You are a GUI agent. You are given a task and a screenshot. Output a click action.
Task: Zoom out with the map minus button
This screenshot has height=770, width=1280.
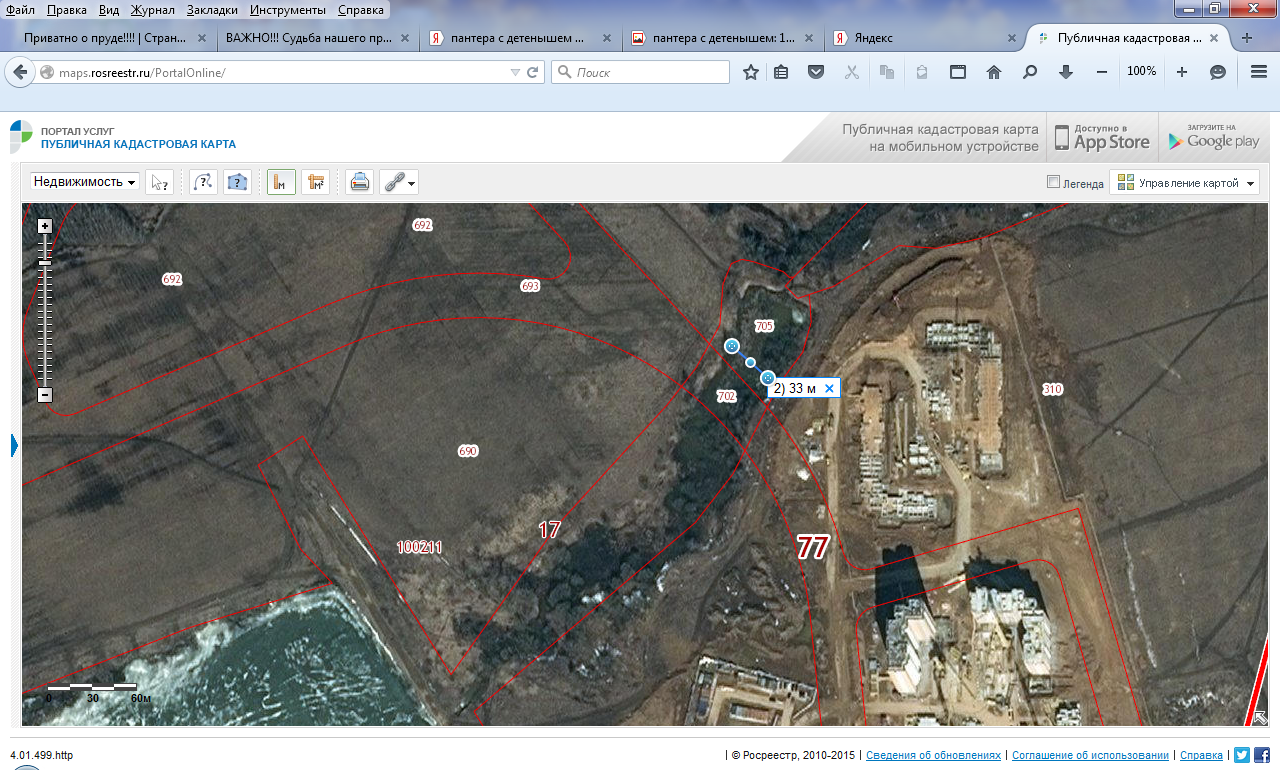tap(45, 395)
